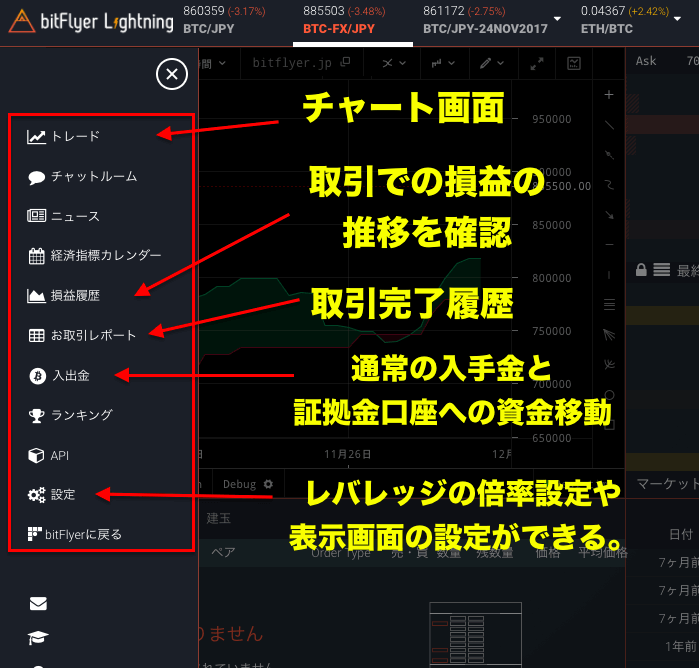Select BTC/JPY-24NOV2017 futures tab

point(485,20)
